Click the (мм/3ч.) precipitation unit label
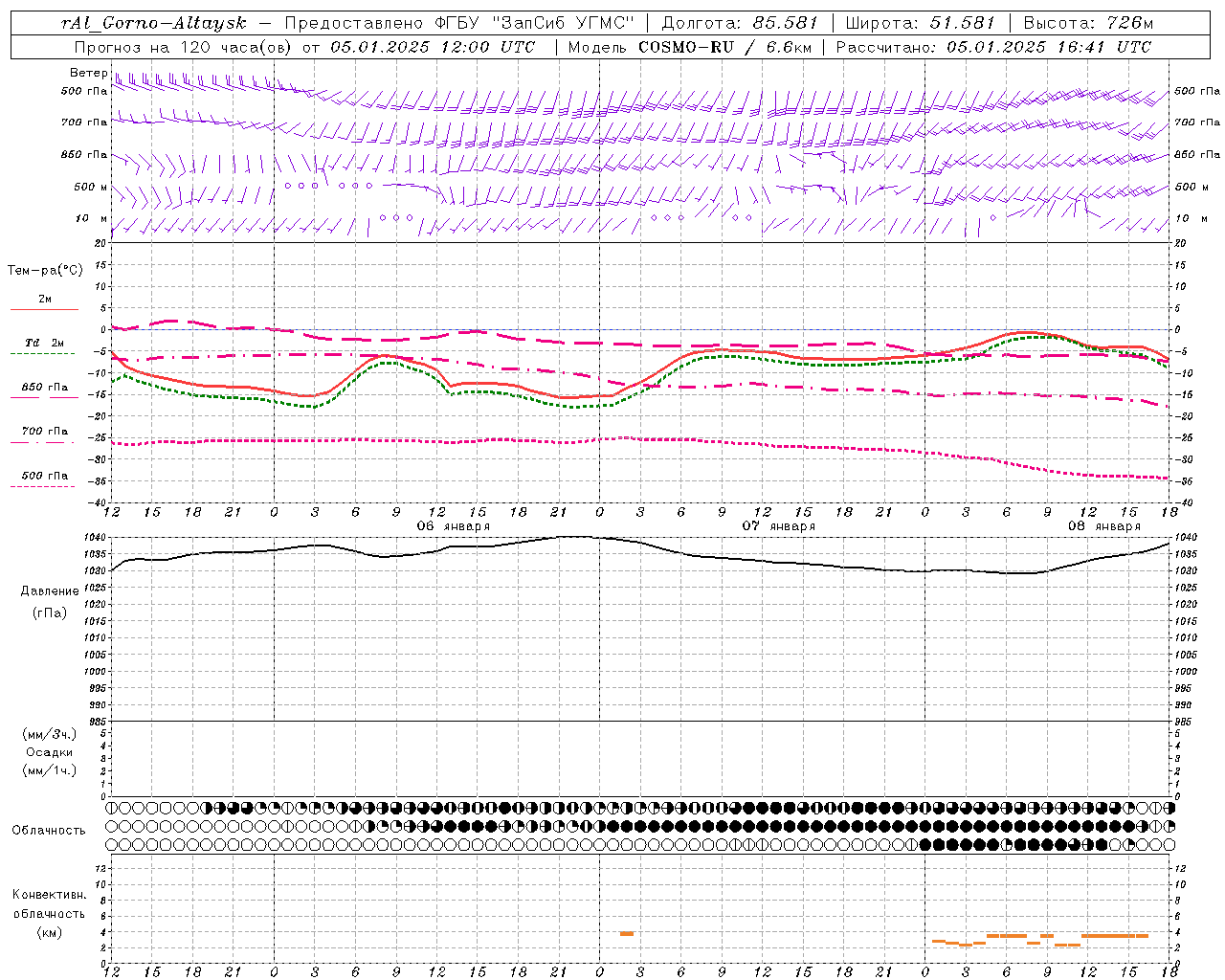This screenshot has height=980, width=1225. [50, 734]
